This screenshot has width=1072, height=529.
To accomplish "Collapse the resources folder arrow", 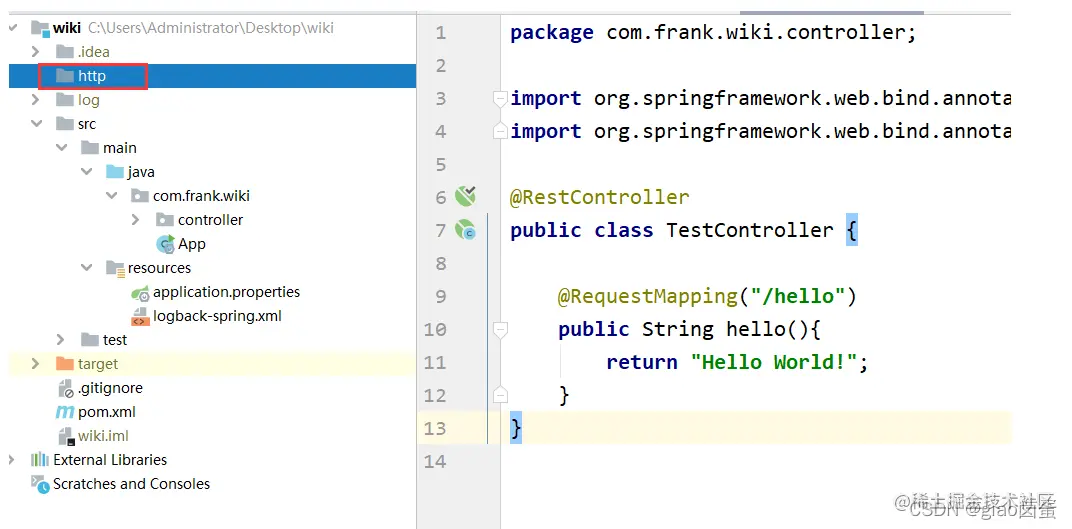I will pyautogui.click(x=87, y=268).
